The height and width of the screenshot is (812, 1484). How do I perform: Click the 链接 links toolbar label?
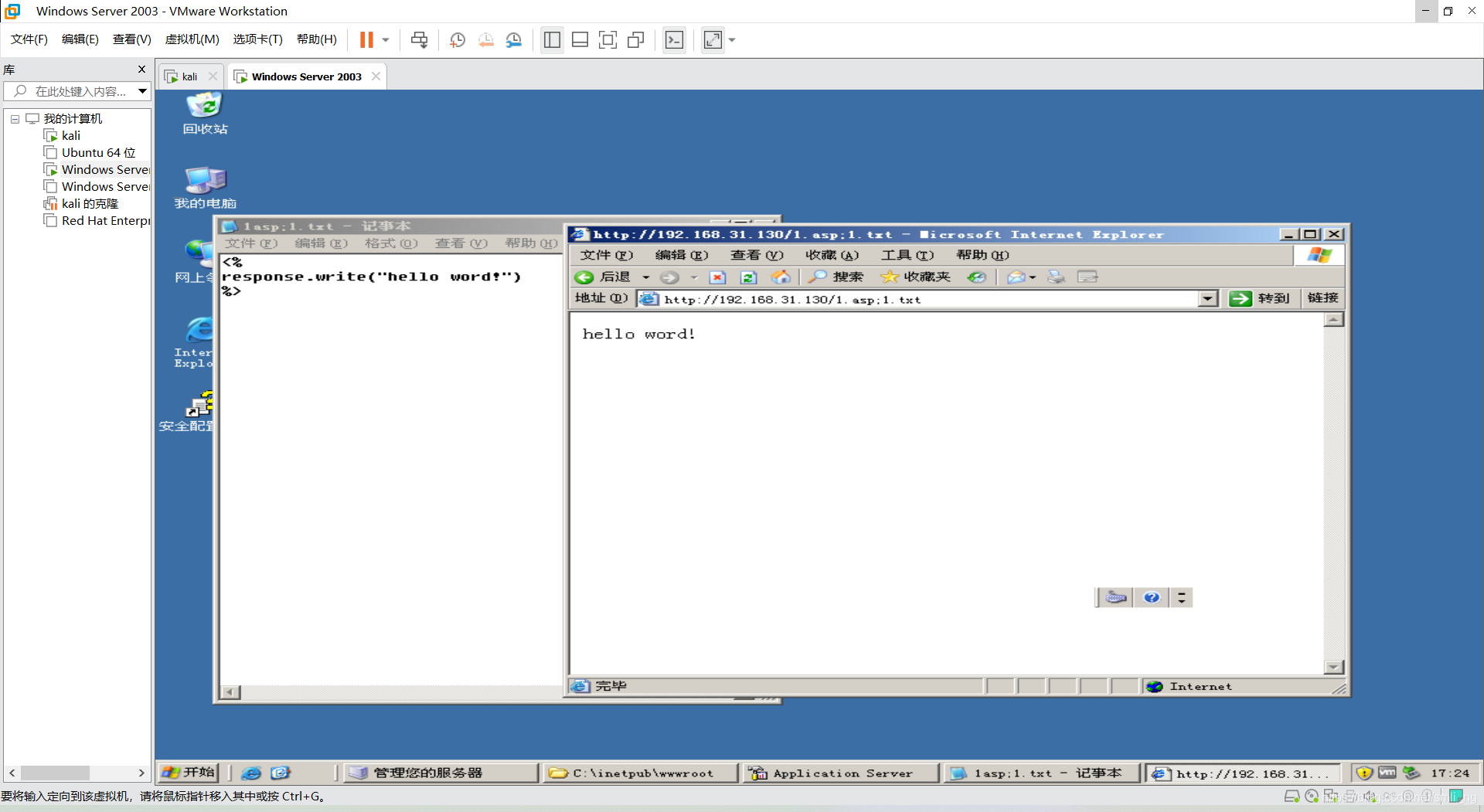tap(1322, 298)
